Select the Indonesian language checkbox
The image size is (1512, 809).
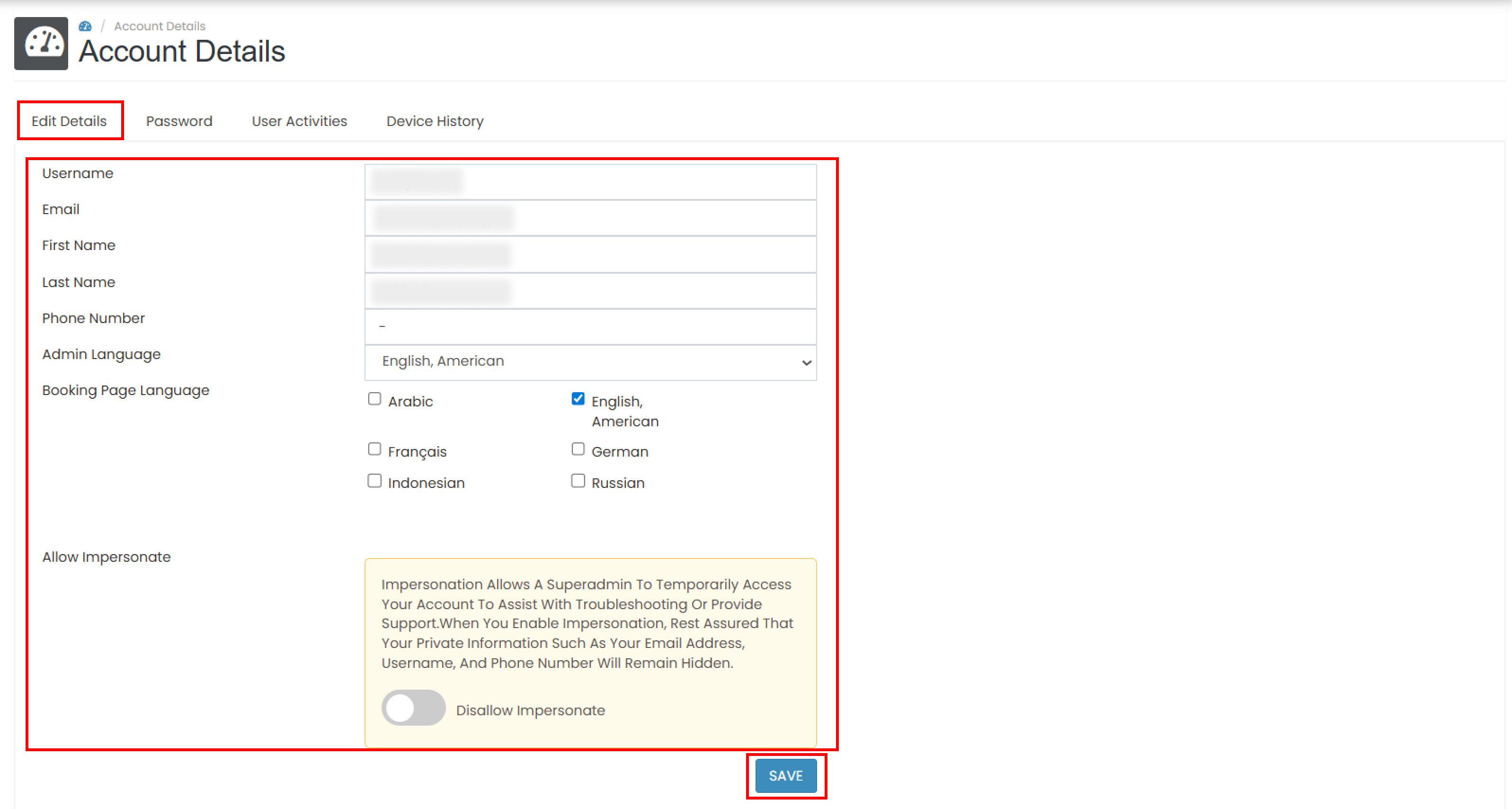374,481
